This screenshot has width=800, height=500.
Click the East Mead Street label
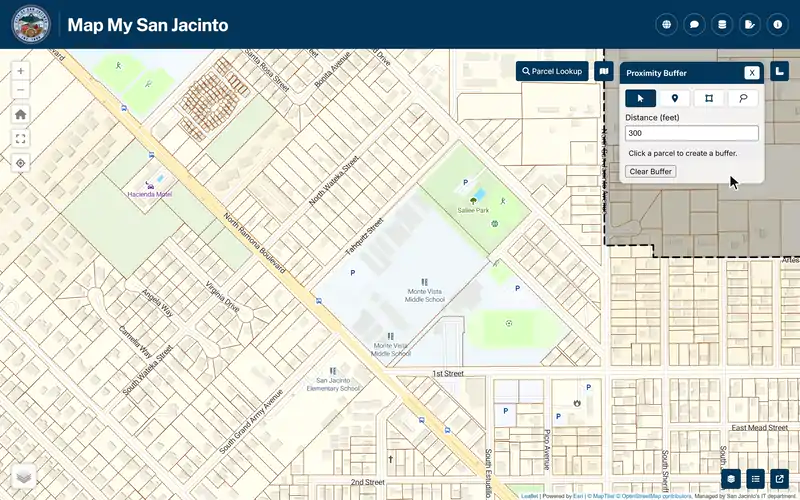[x=760, y=428]
